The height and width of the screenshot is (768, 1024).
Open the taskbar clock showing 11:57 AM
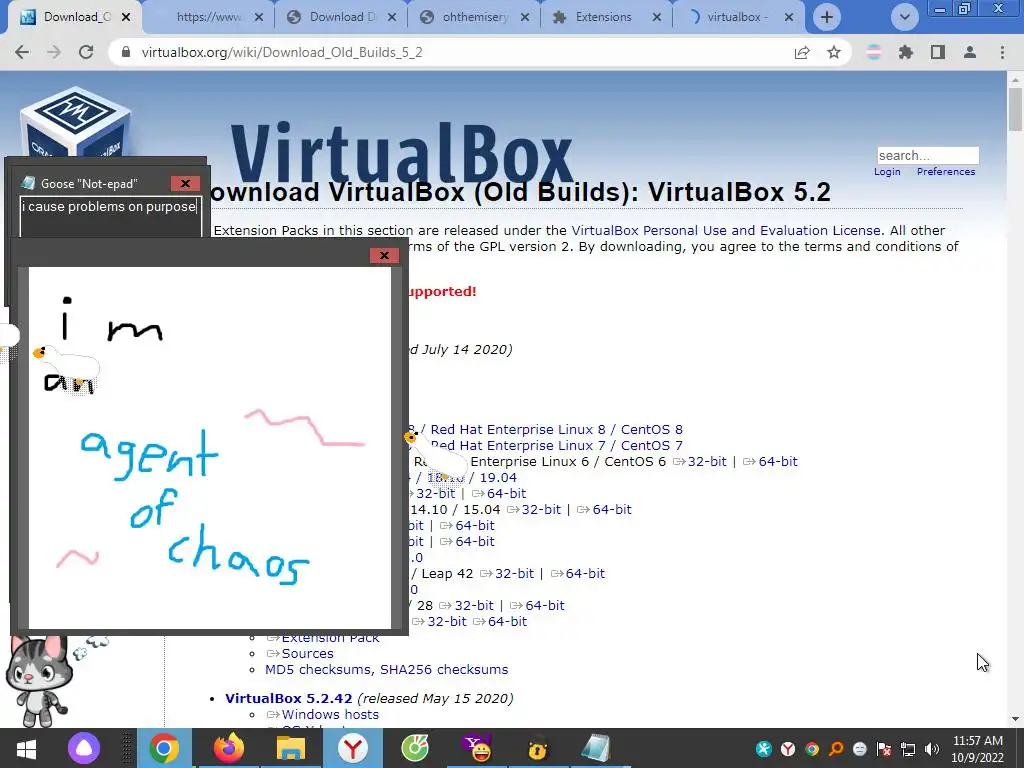pyautogui.click(x=978, y=749)
